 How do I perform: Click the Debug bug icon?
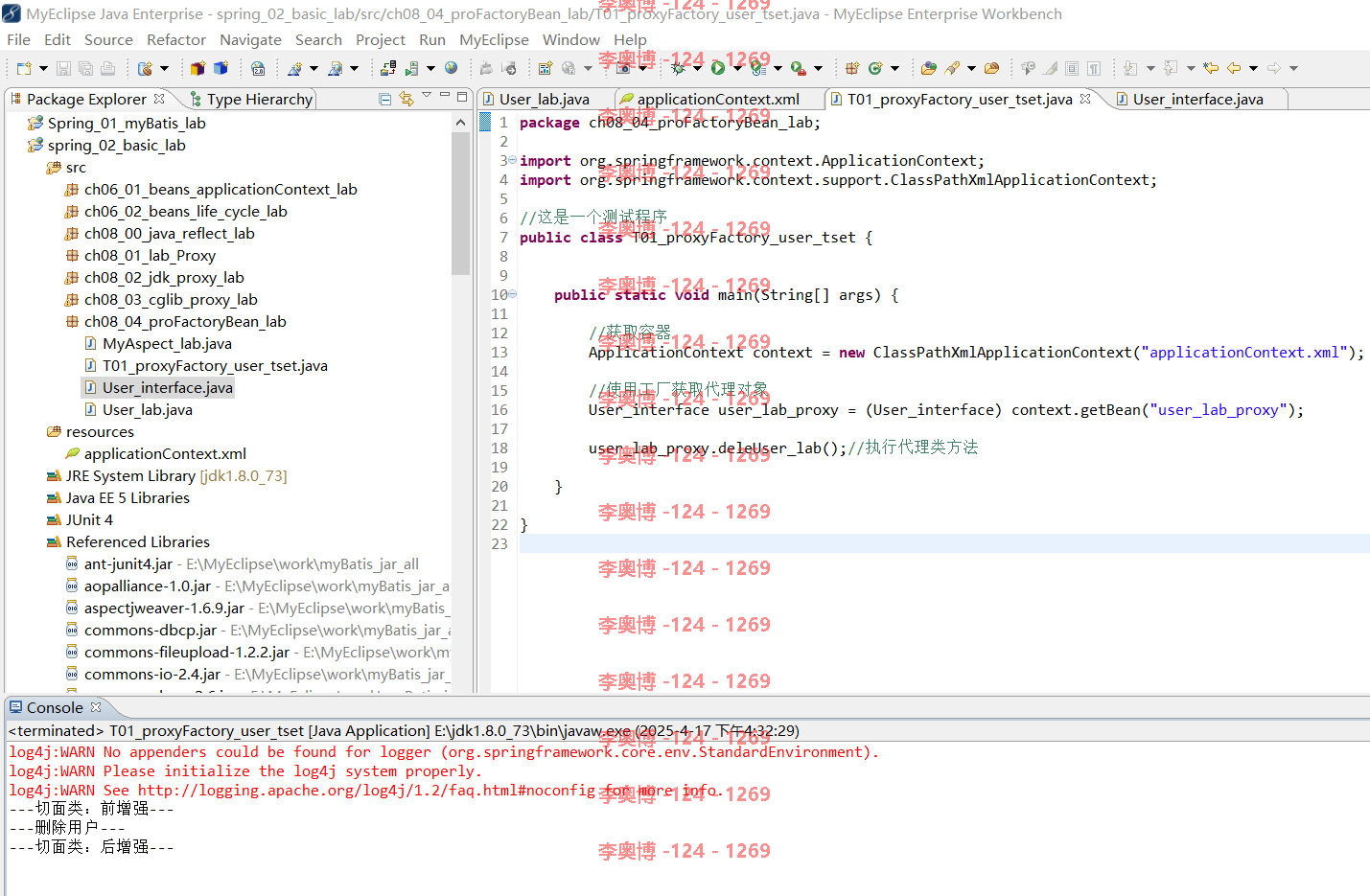pos(679,68)
